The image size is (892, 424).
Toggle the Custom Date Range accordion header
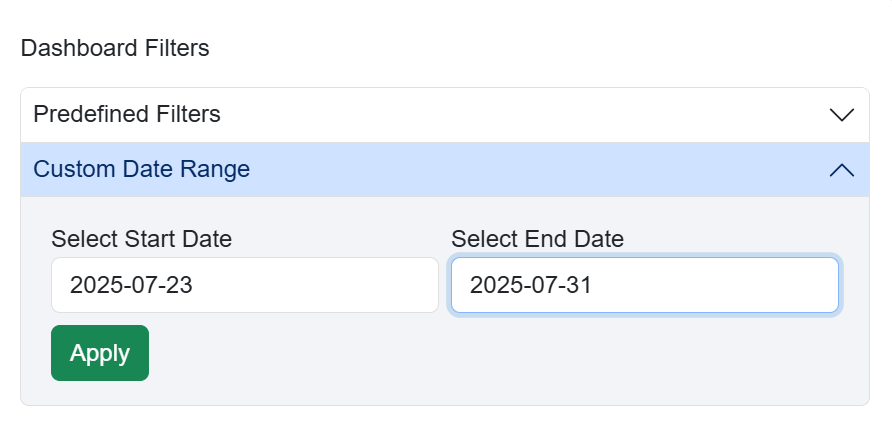click(x=444, y=170)
